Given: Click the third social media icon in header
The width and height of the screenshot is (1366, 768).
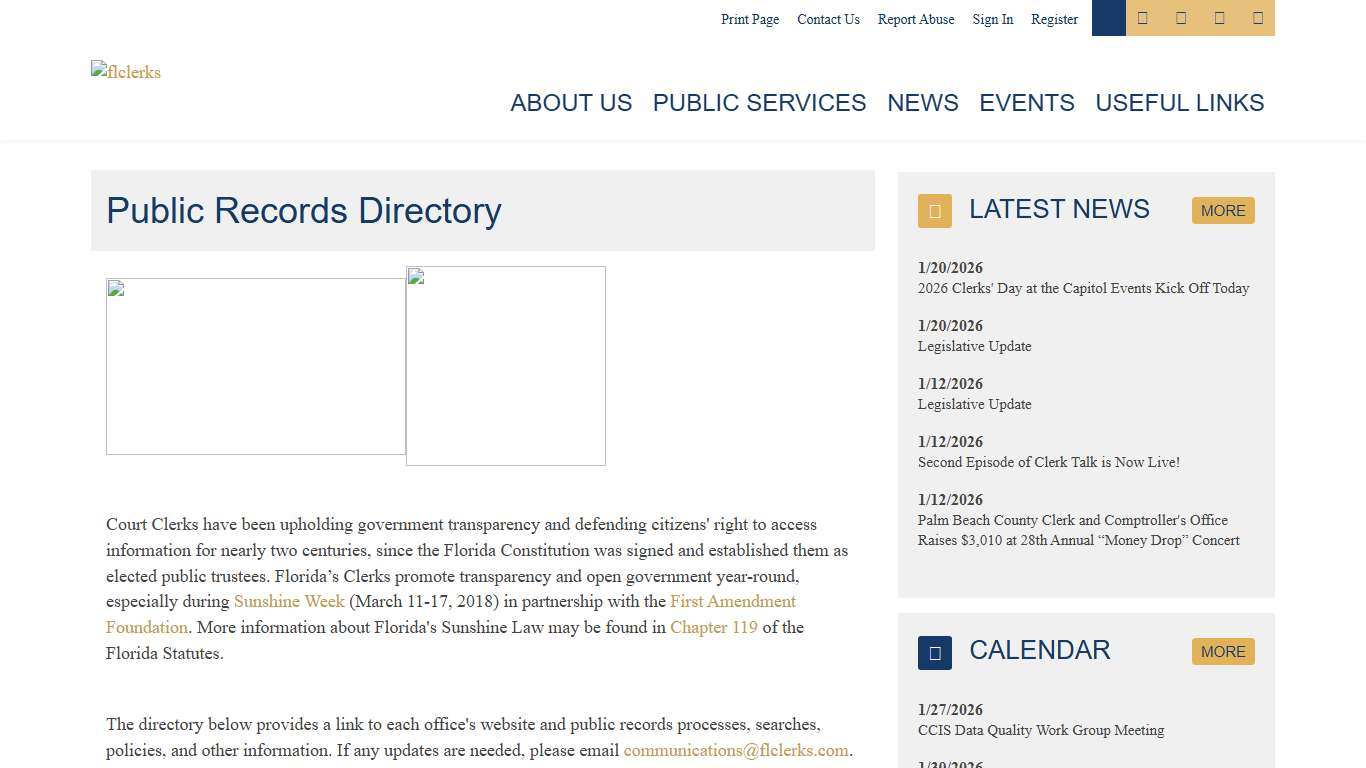Looking at the screenshot, I should [1219, 18].
